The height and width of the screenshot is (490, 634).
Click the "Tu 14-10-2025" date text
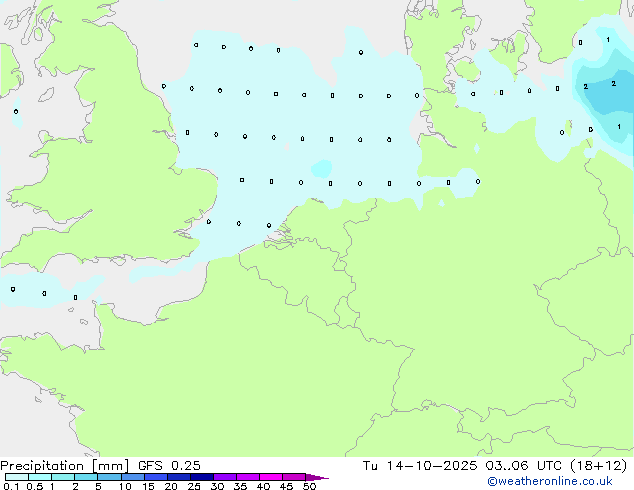click(x=420, y=466)
